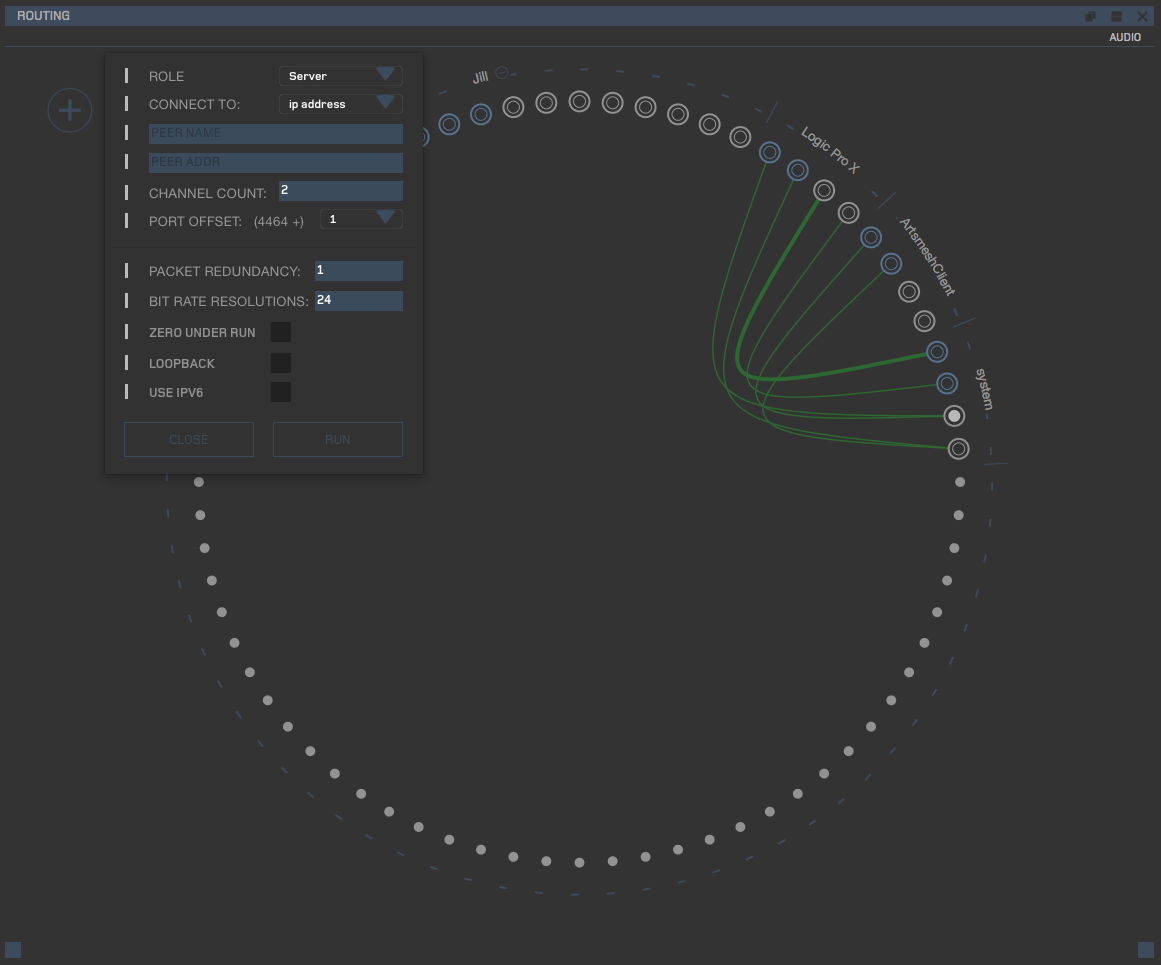Toggle the LOOPBACK checkbox

click(x=281, y=363)
